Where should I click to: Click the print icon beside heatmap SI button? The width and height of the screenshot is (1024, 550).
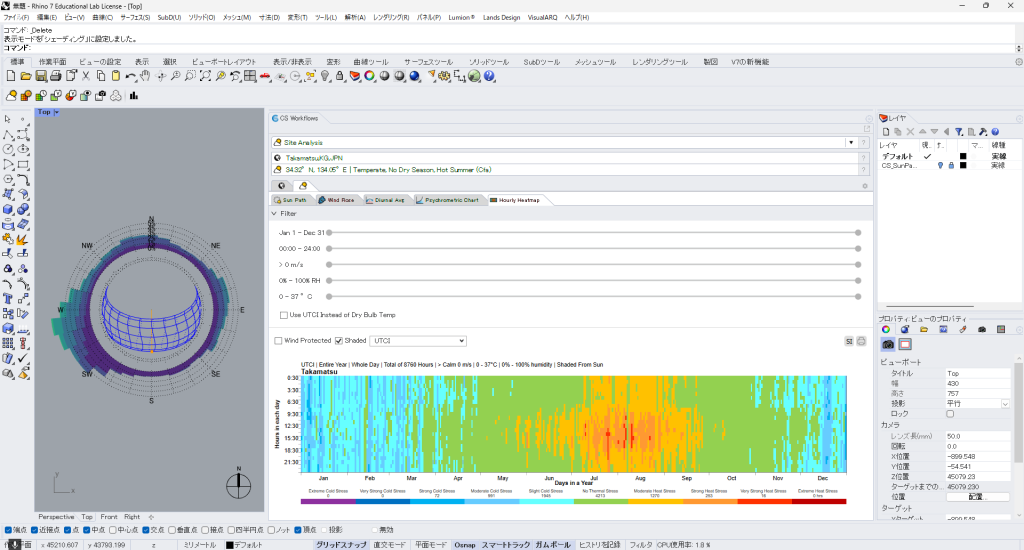[x=861, y=341]
